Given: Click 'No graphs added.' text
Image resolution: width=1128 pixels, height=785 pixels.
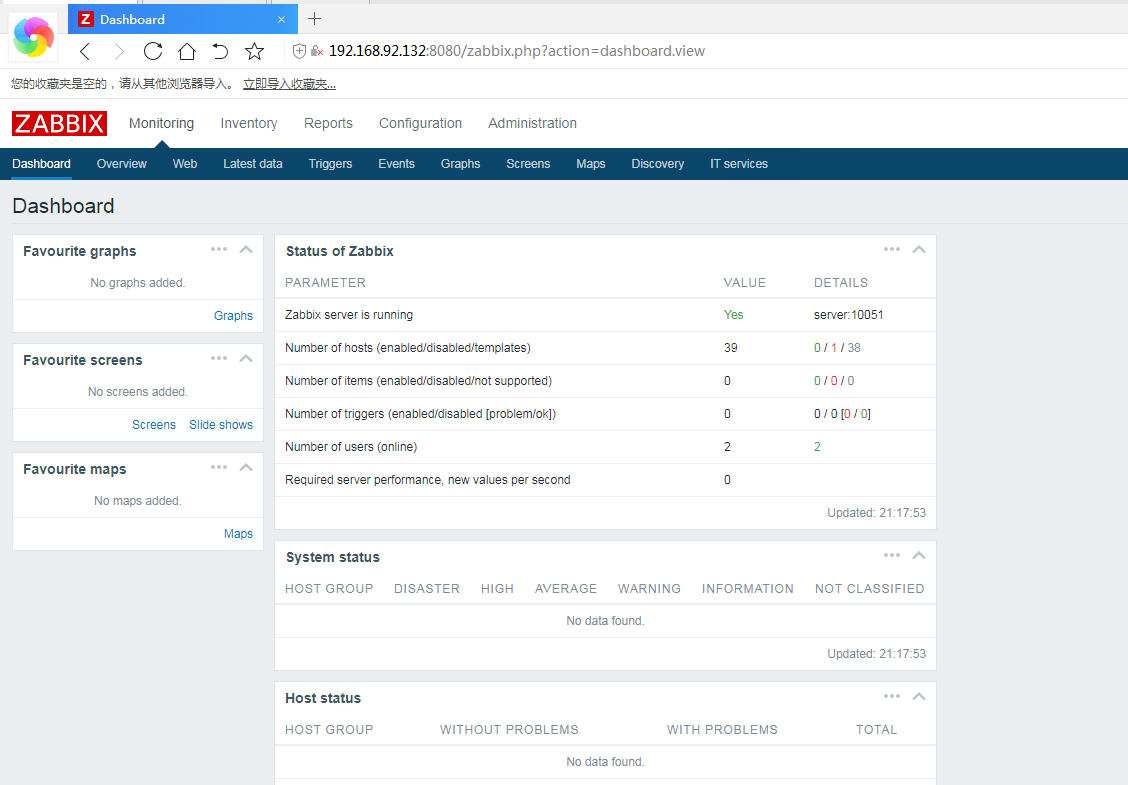Looking at the screenshot, I should [137, 283].
